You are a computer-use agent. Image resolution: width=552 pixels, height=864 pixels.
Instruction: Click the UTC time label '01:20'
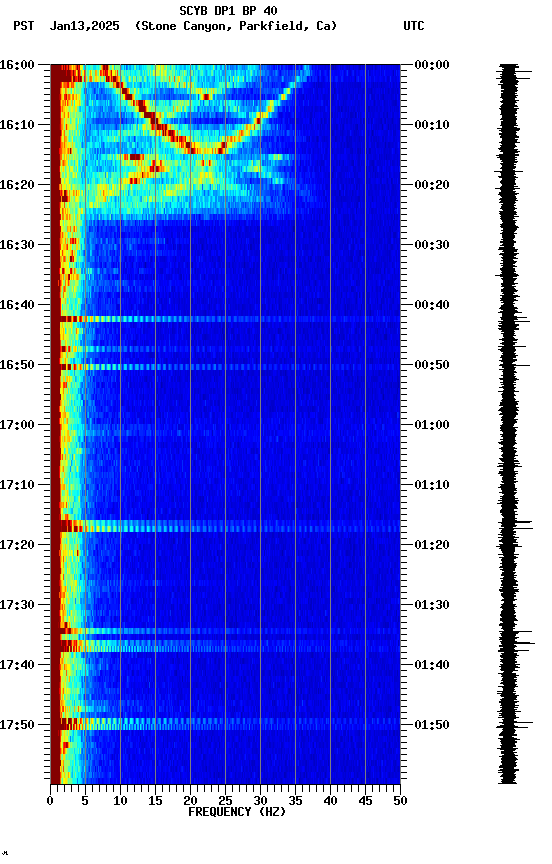(432, 546)
